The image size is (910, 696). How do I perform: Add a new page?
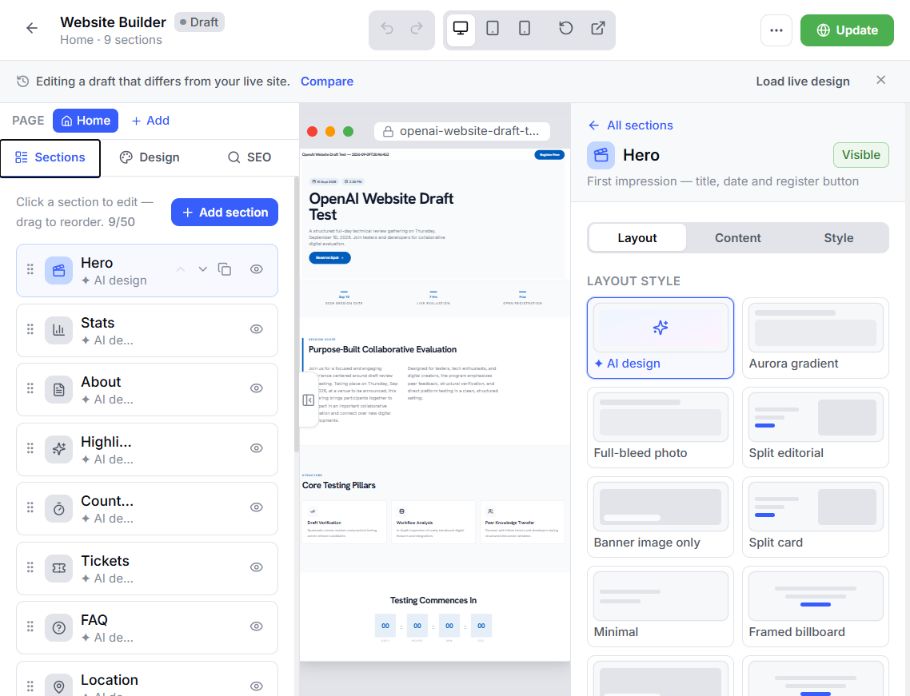(150, 121)
